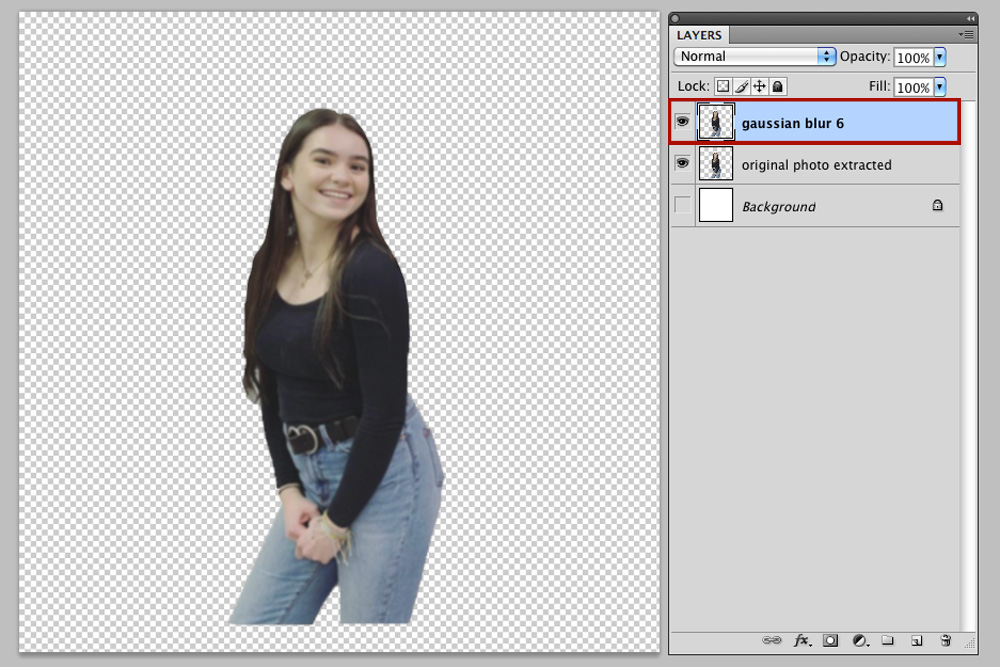1000x667 pixels.
Task: Enable lock transparent pixels
Action: (x=723, y=86)
